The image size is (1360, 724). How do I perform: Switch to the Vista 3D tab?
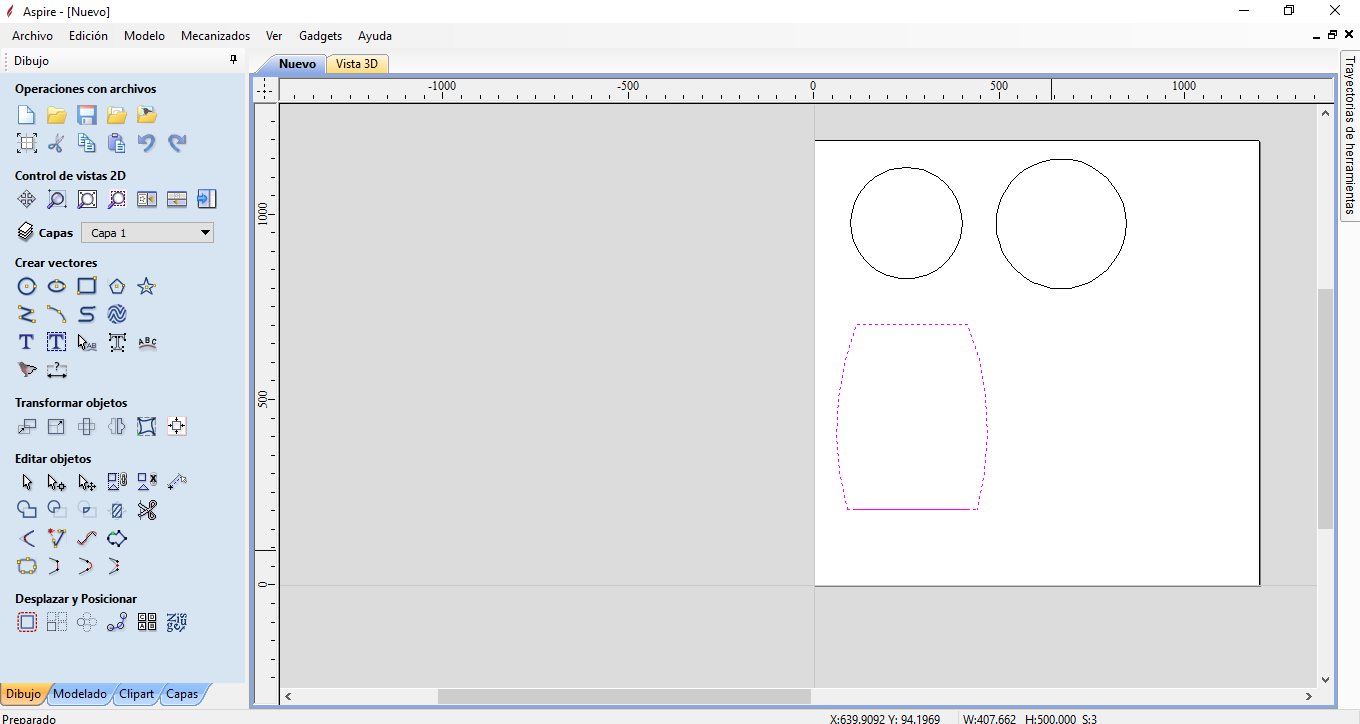(x=357, y=64)
